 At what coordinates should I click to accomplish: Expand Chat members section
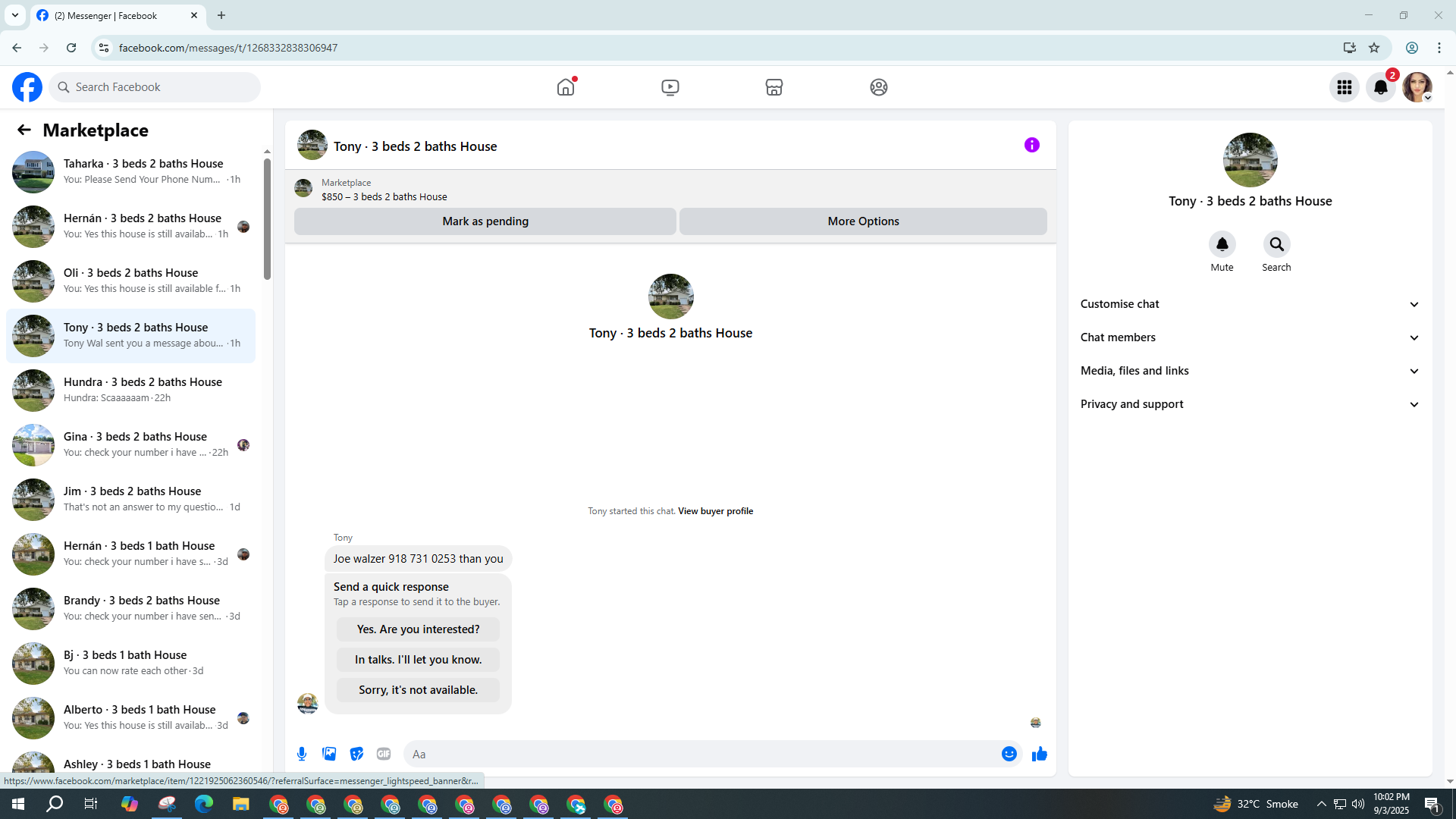click(1250, 337)
